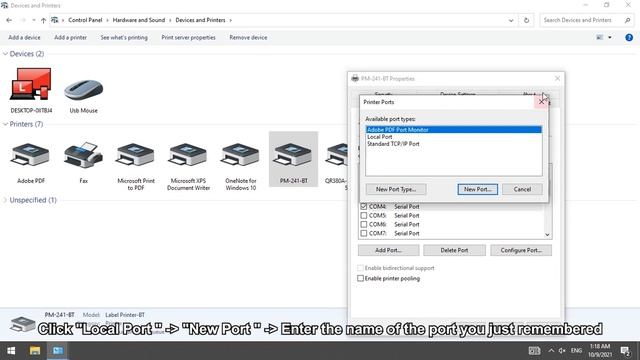Image resolution: width=640 pixels, height=360 pixels.
Task: Open the address bar history dropdown
Action: [x=511, y=20]
